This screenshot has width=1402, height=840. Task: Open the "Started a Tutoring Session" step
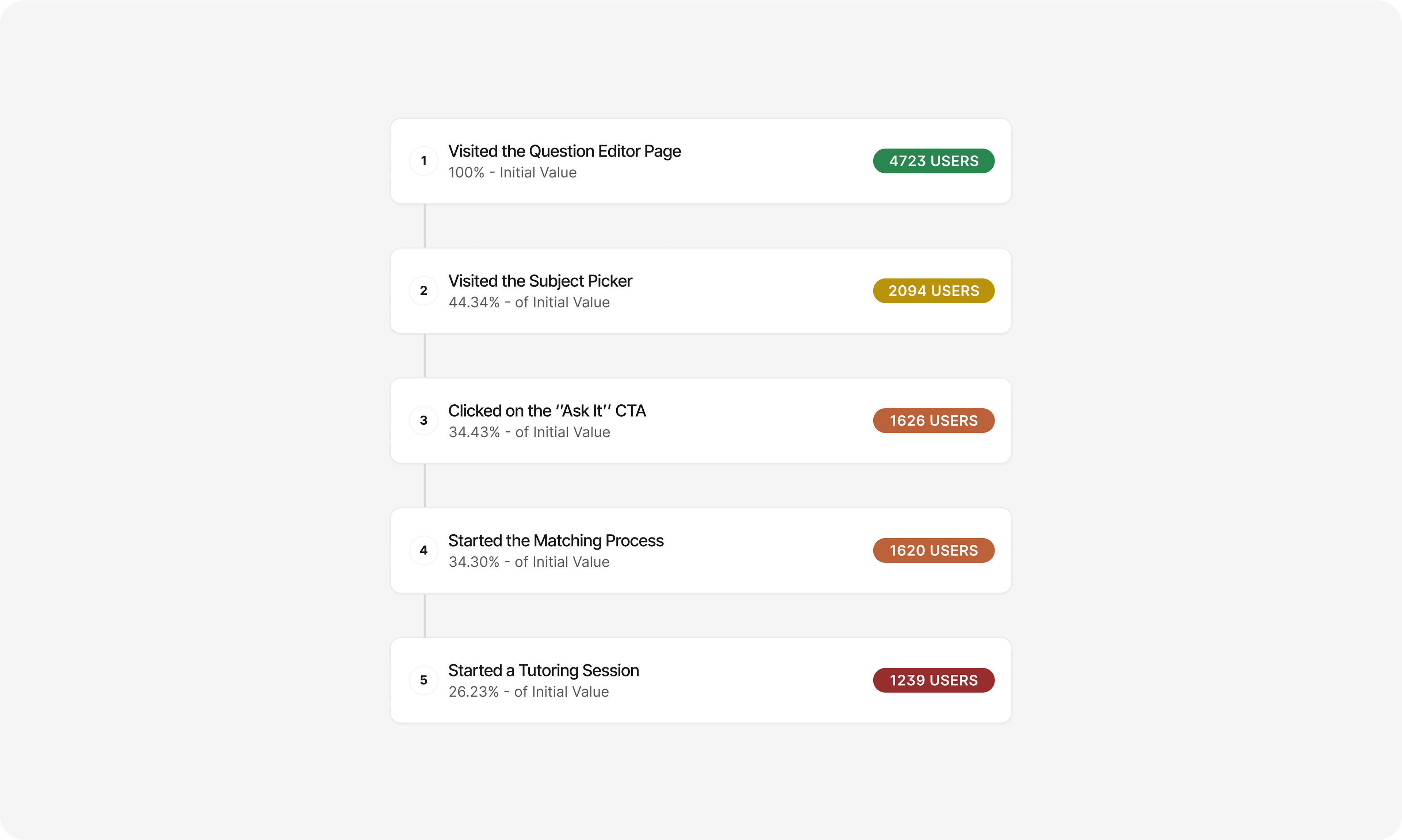[544, 670]
